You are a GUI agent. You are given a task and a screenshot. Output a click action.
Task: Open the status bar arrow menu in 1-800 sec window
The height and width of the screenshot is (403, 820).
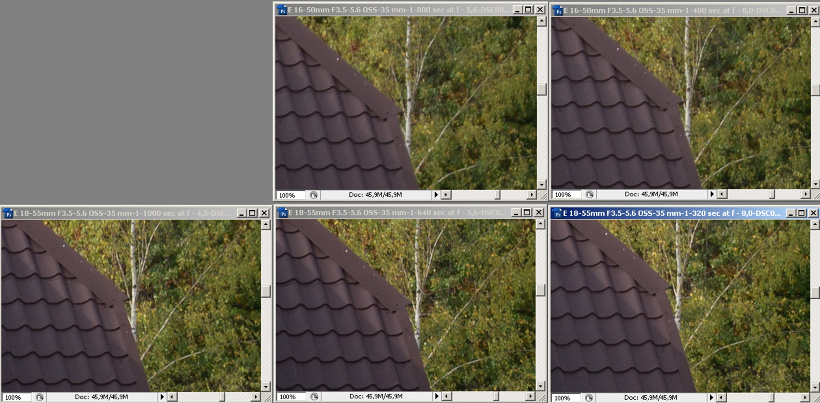coord(434,194)
